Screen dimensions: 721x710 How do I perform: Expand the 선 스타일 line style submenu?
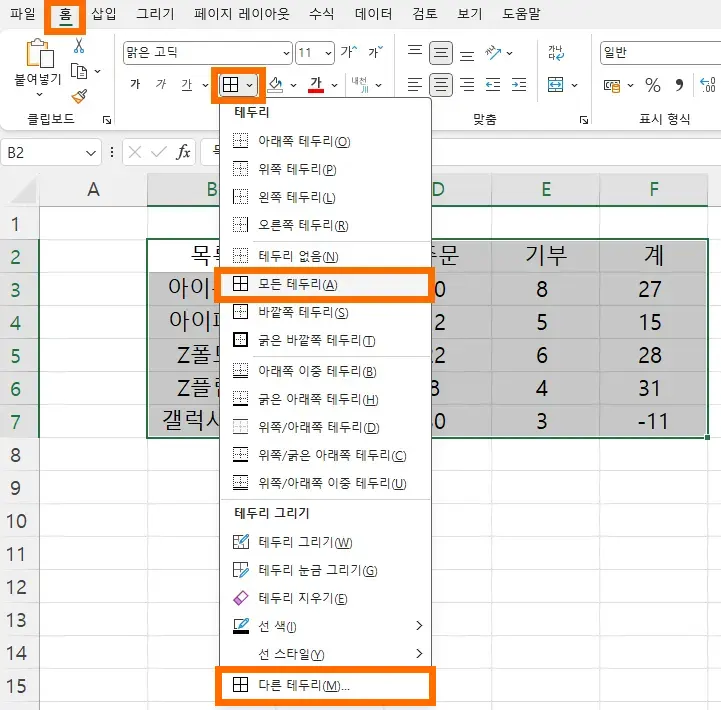(x=419, y=653)
